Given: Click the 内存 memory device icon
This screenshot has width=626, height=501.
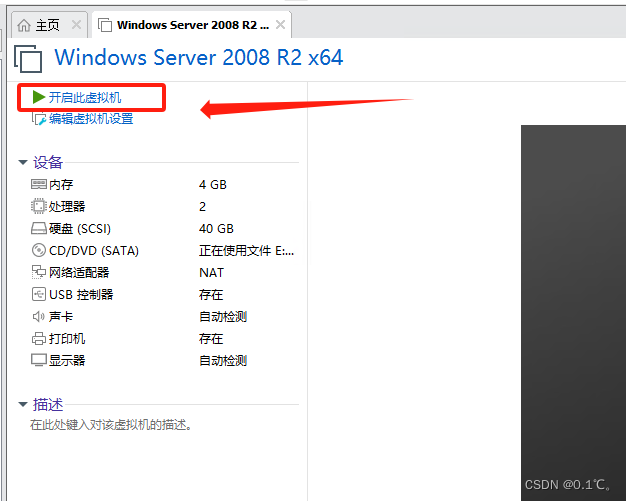Looking at the screenshot, I should [x=39, y=184].
